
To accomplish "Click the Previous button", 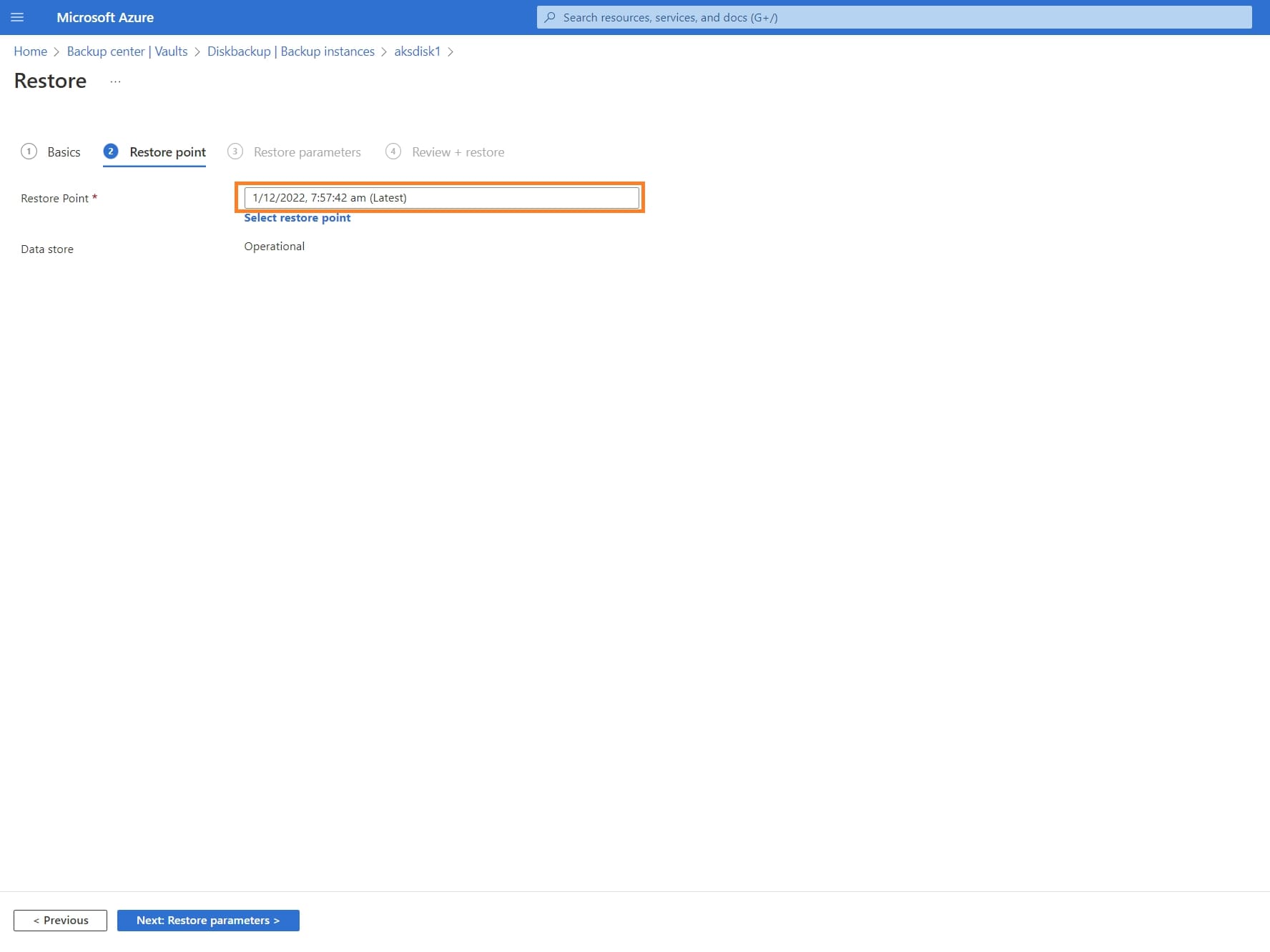I will pos(60,921).
